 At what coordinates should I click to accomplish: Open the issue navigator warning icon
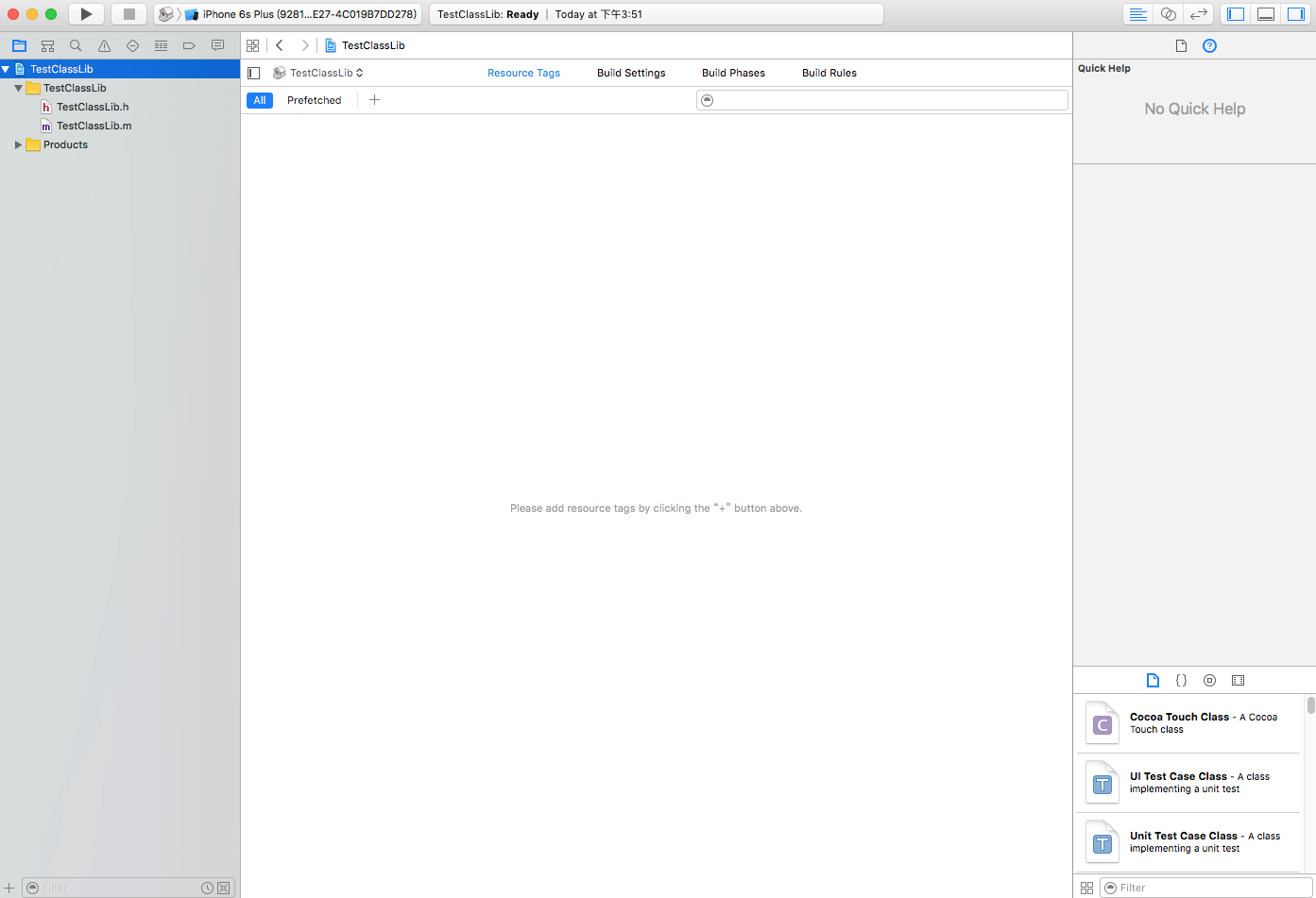[x=104, y=45]
